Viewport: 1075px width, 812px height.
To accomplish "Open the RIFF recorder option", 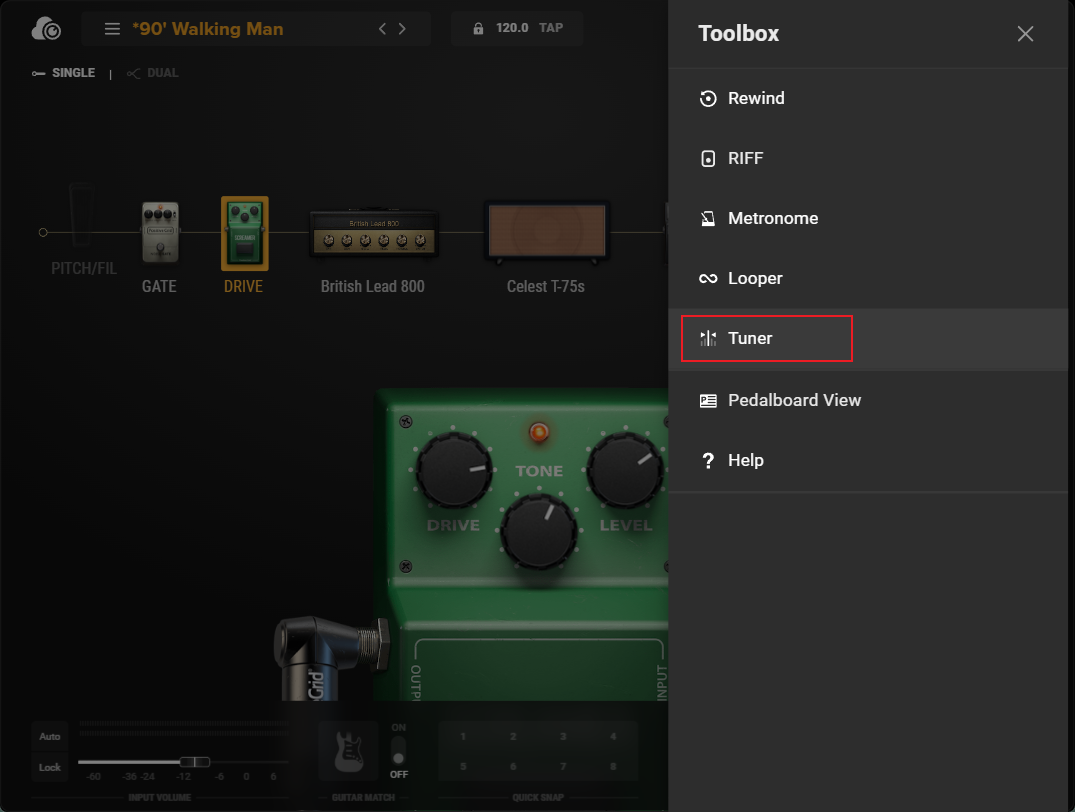I will pyautogui.click(x=745, y=158).
